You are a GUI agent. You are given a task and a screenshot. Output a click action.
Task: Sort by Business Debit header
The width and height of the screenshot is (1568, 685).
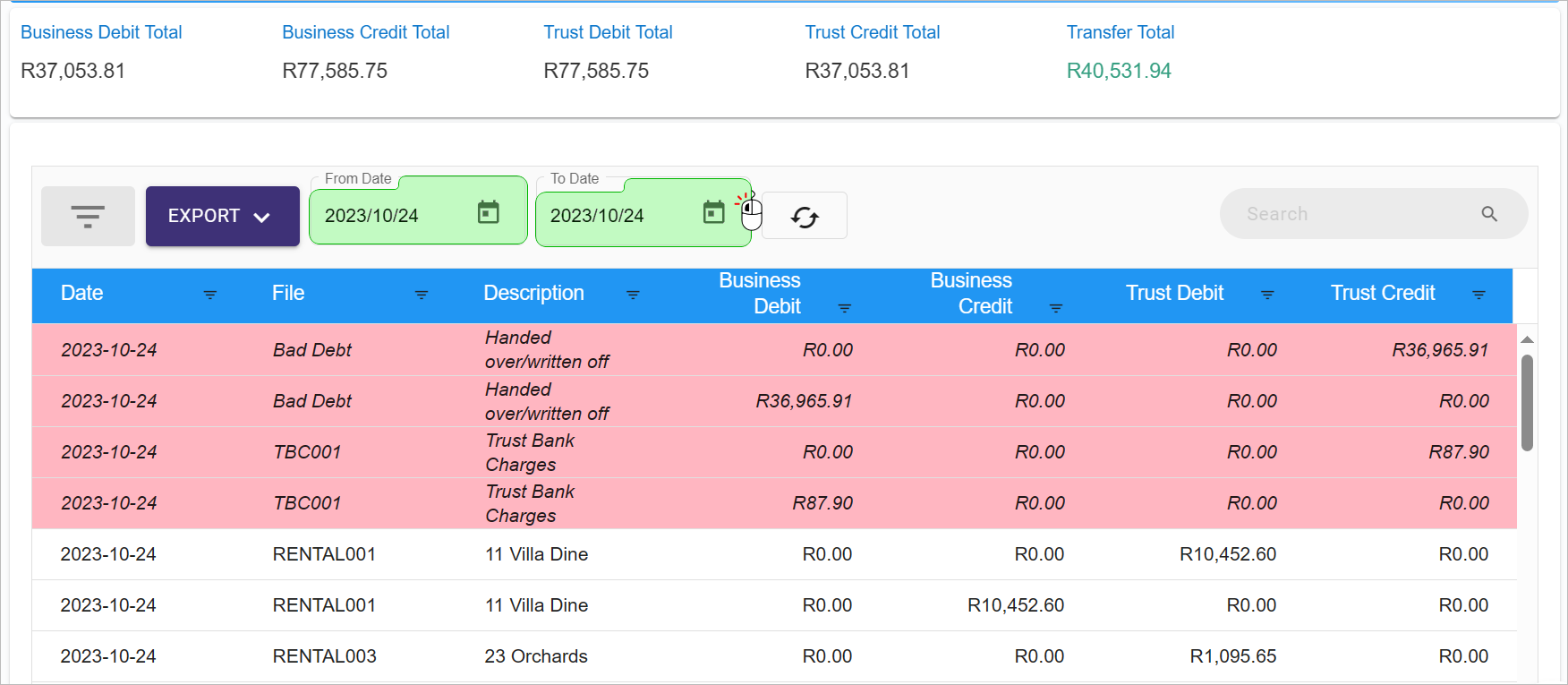760,294
